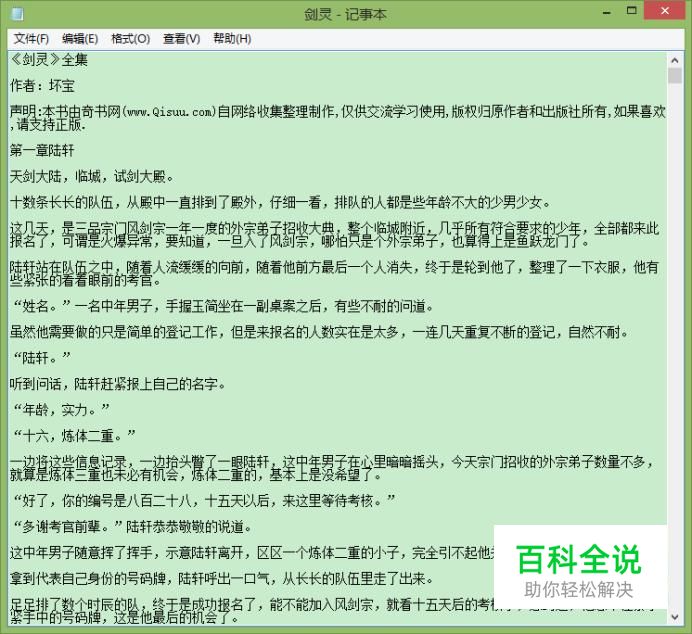Click the line starting 十数条长长的队伍

click(x=281, y=203)
